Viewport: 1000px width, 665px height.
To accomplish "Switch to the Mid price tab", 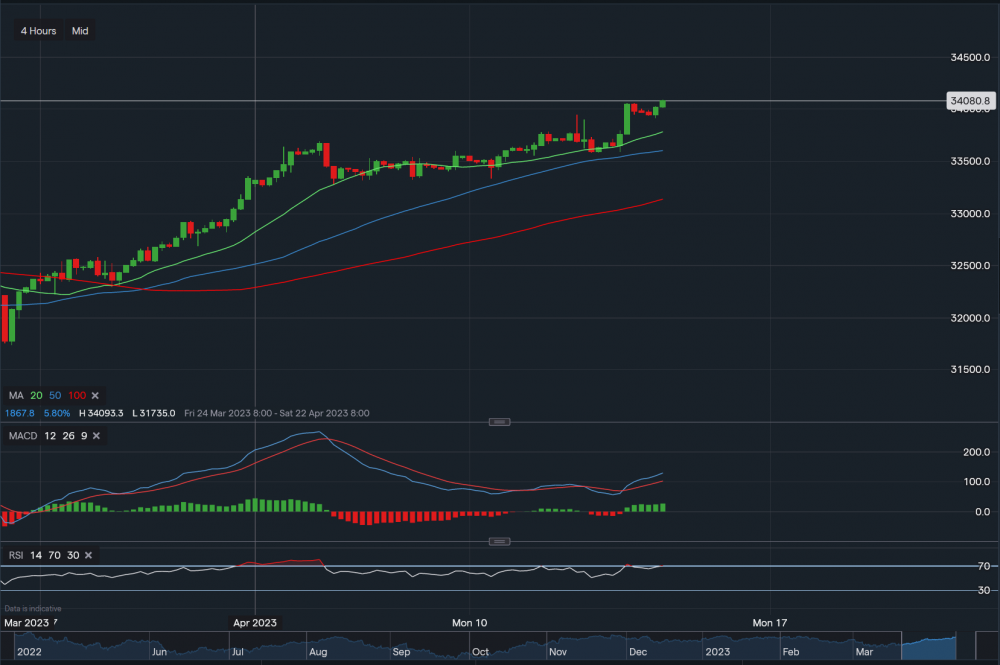I will pos(79,31).
